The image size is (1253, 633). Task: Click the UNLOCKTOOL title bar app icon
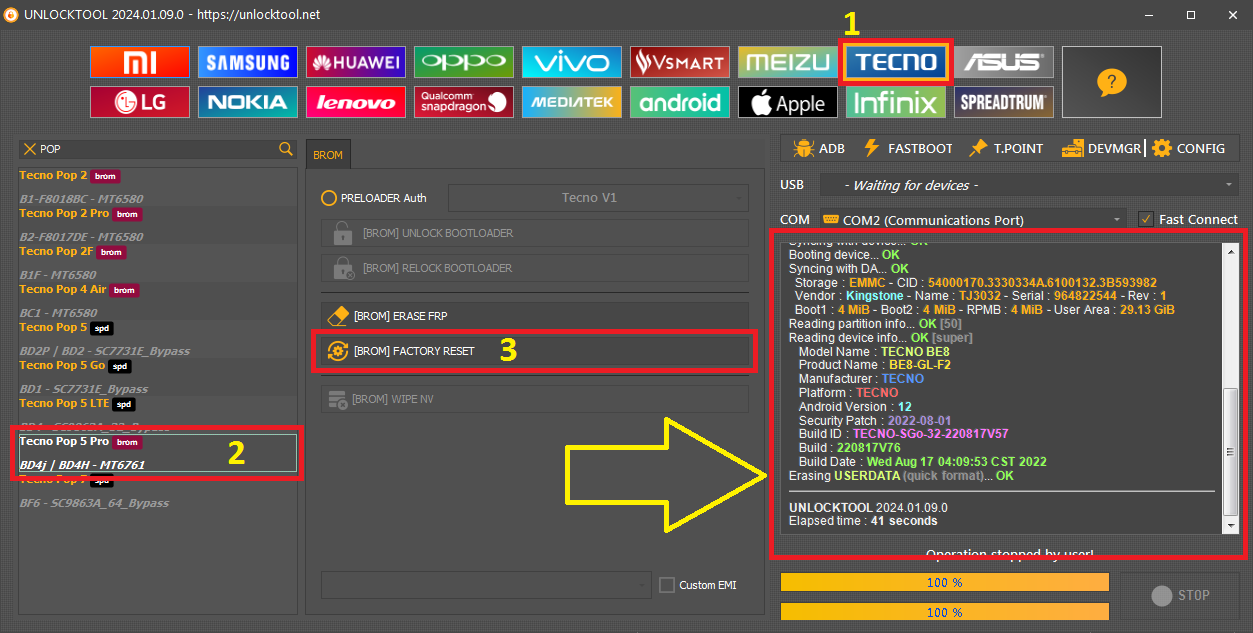click(x=13, y=15)
